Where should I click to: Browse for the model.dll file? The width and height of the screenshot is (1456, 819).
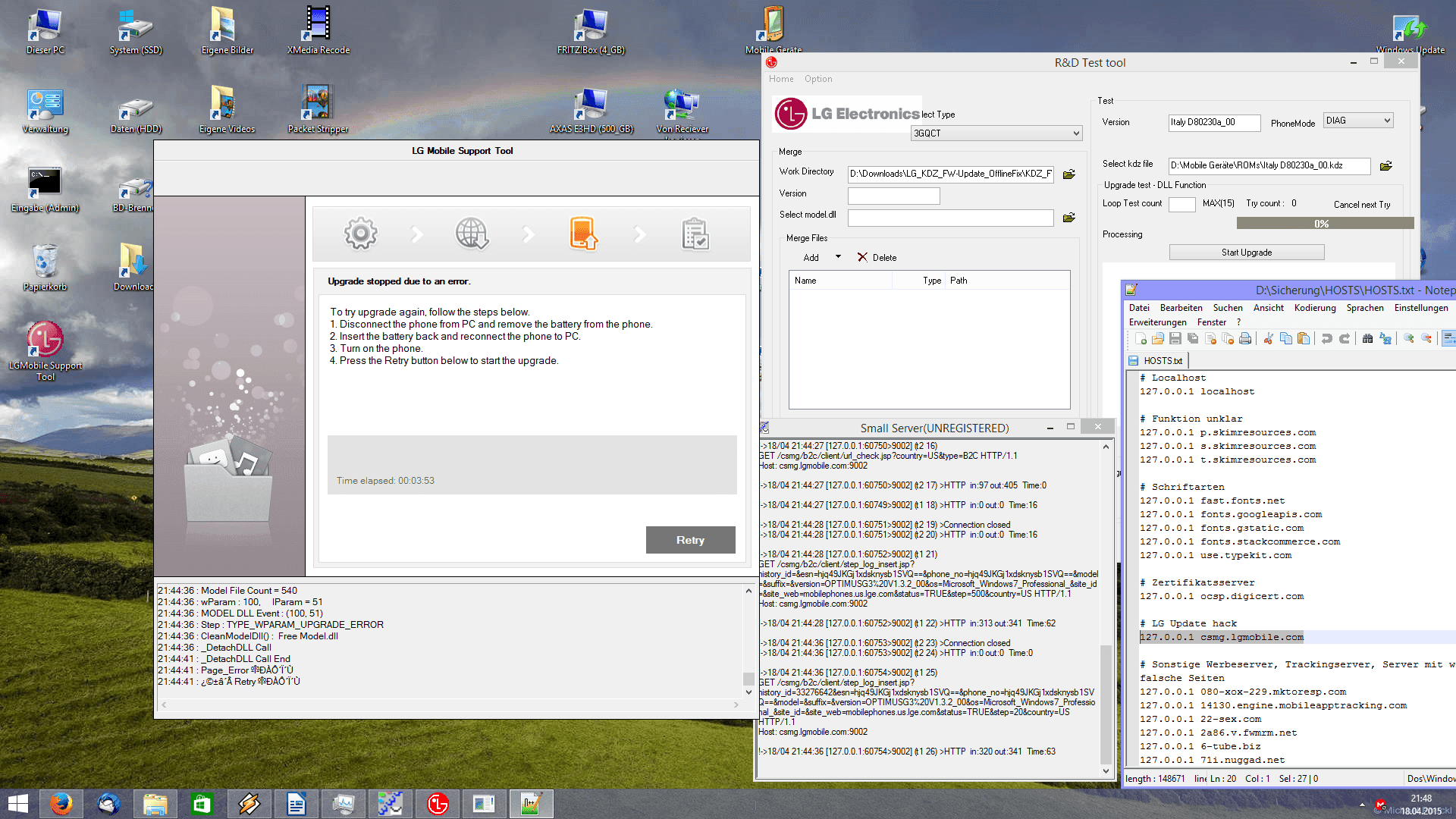[1069, 218]
